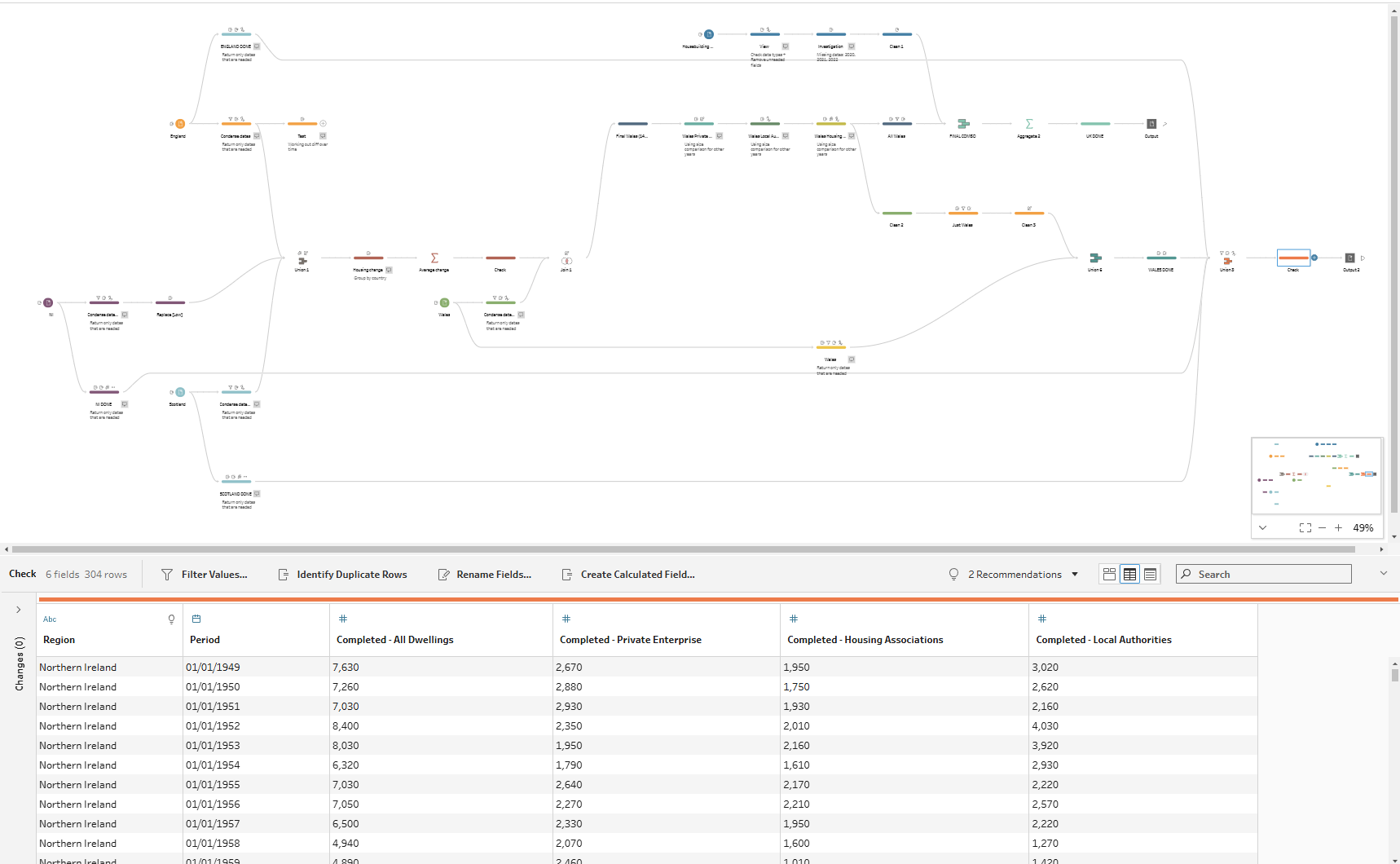Open the Aggregate 2 step

click(1029, 124)
